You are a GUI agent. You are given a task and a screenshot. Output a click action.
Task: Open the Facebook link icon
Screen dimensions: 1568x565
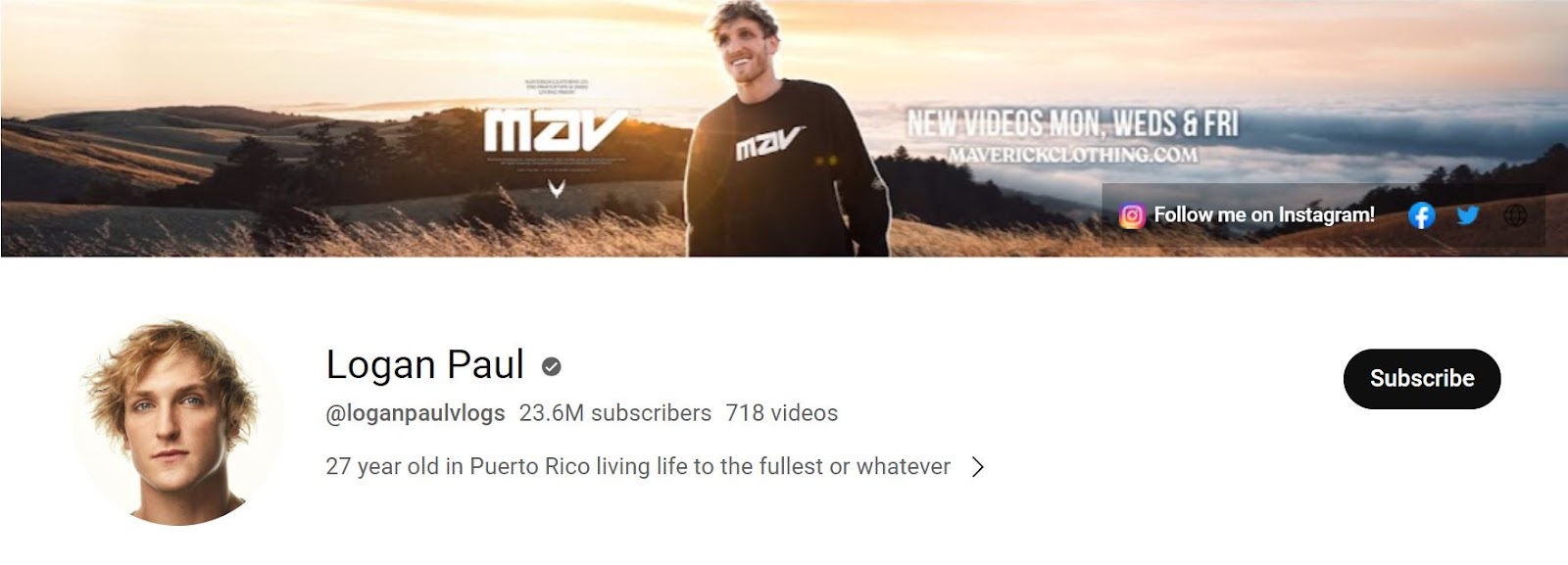click(x=1421, y=215)
